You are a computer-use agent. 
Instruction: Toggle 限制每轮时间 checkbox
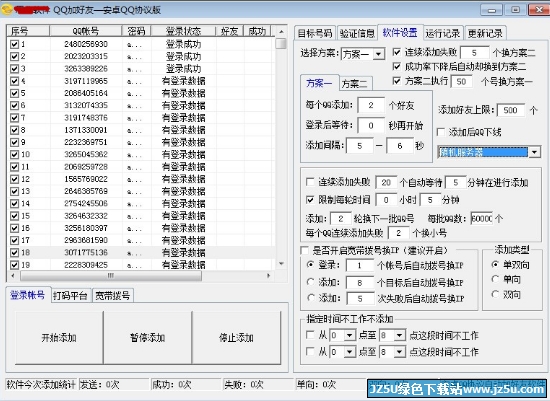[310, 200]
